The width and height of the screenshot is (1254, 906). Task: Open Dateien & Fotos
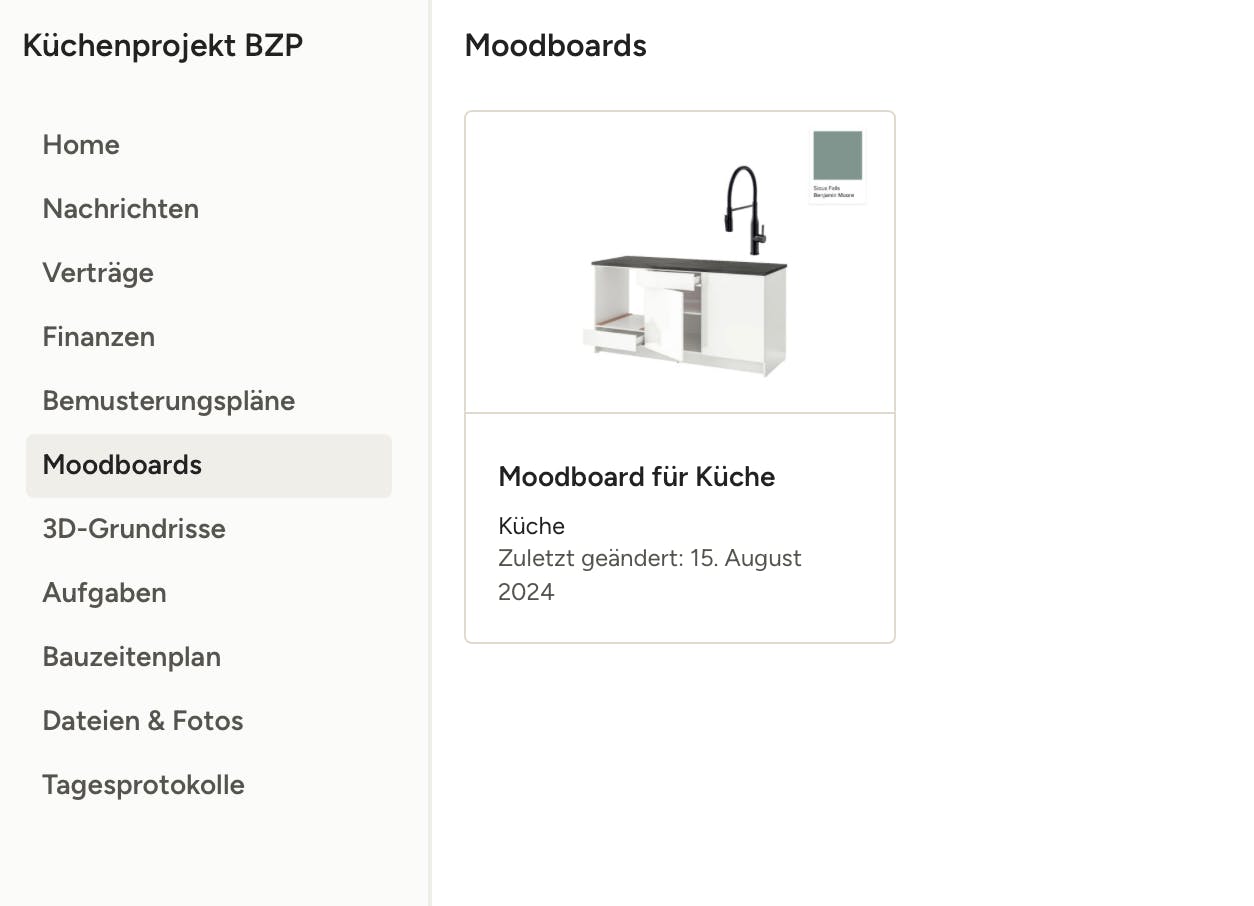pos(143,721)
